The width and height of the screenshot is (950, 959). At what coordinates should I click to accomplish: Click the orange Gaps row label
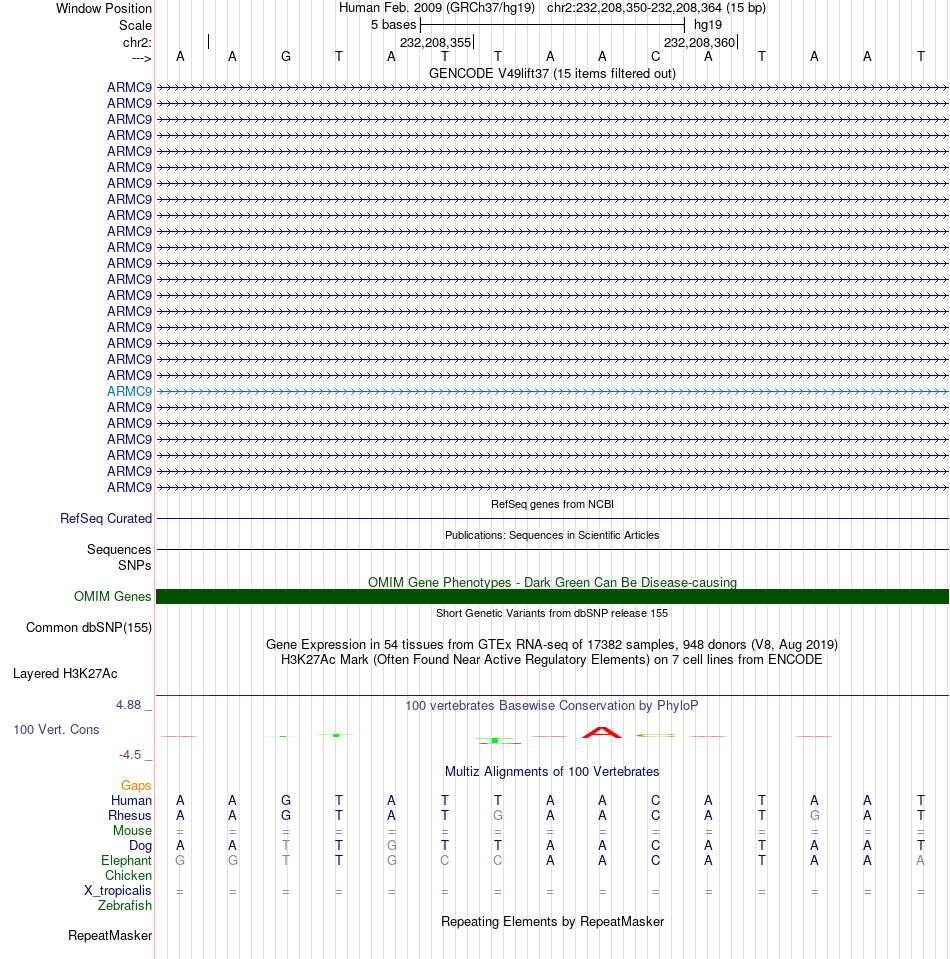(x=136, y=786)
